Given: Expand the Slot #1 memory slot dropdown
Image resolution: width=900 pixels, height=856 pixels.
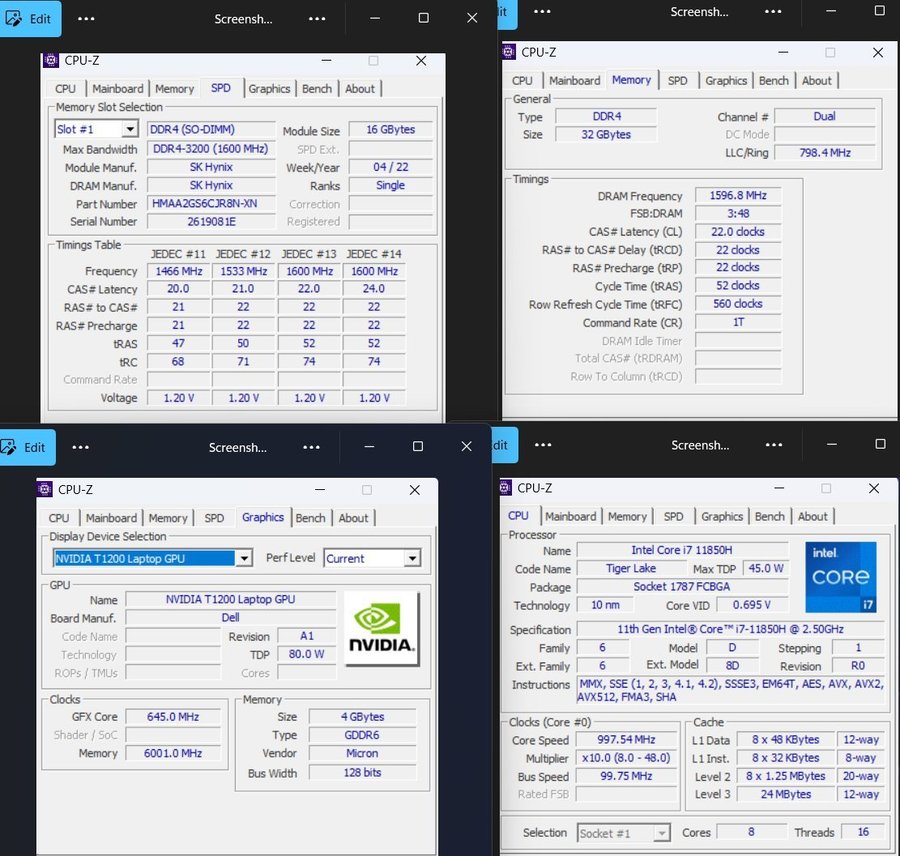Looking at the screenshot, I should (x=130, y=130).
